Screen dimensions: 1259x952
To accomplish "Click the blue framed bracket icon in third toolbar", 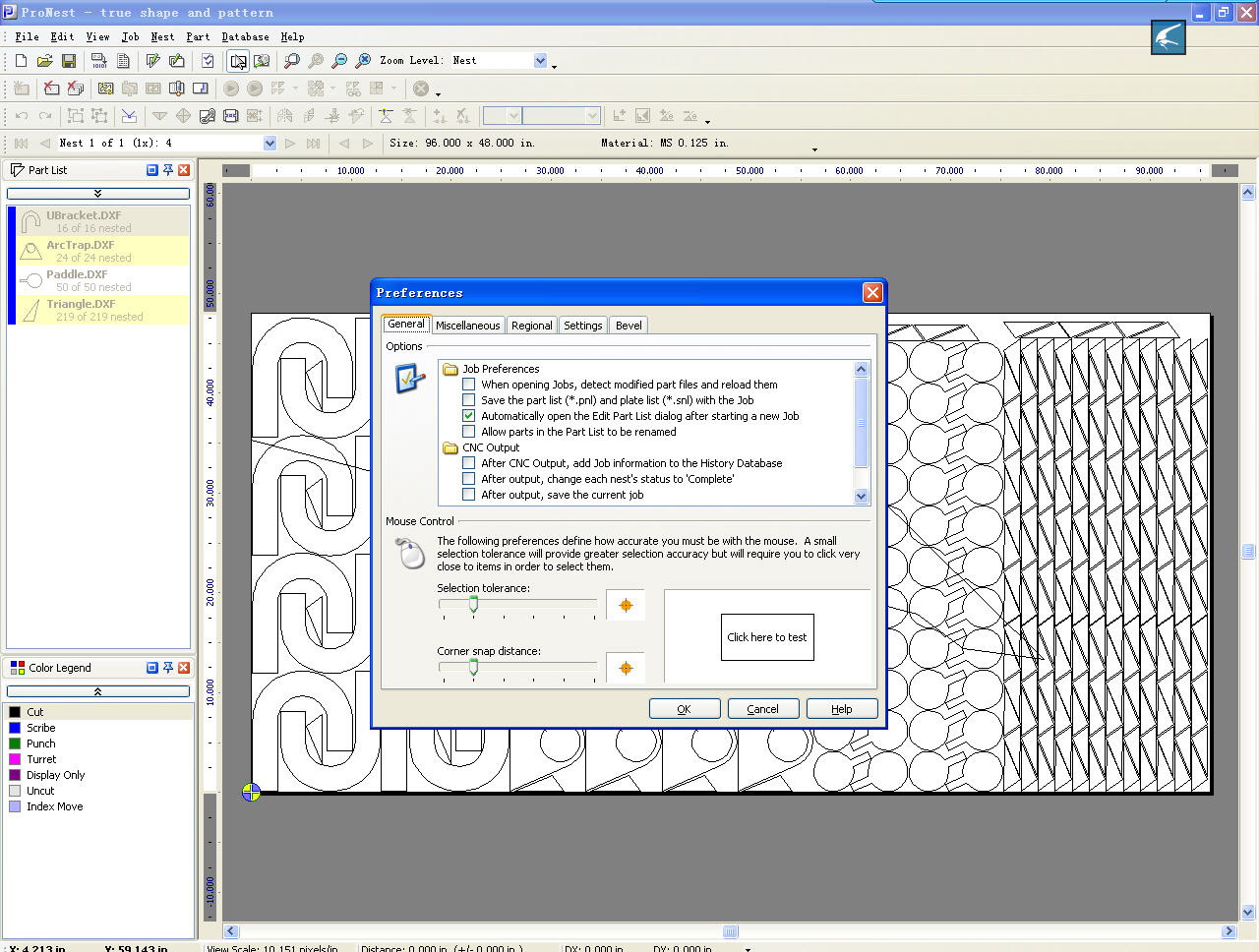I will pos(230,116).
